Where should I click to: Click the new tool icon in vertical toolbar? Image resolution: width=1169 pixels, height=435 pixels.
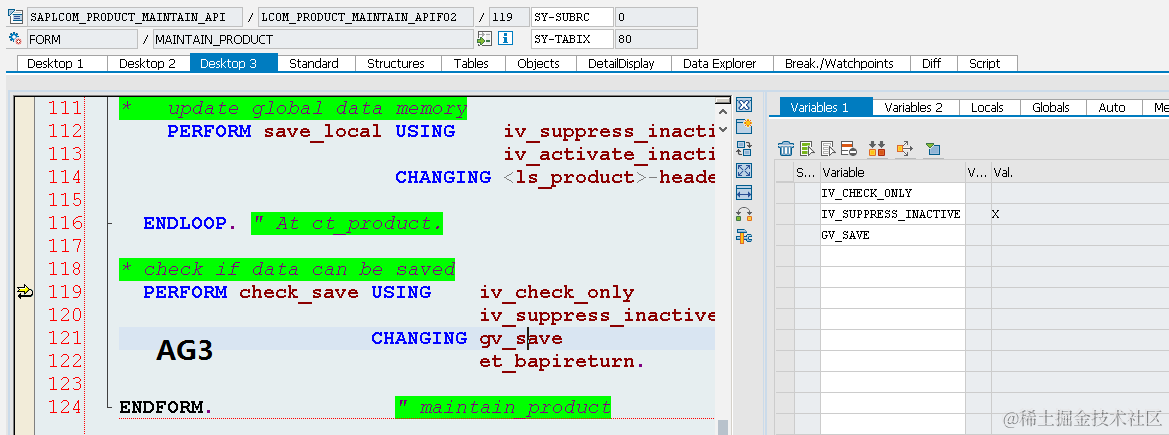[743, 126]
